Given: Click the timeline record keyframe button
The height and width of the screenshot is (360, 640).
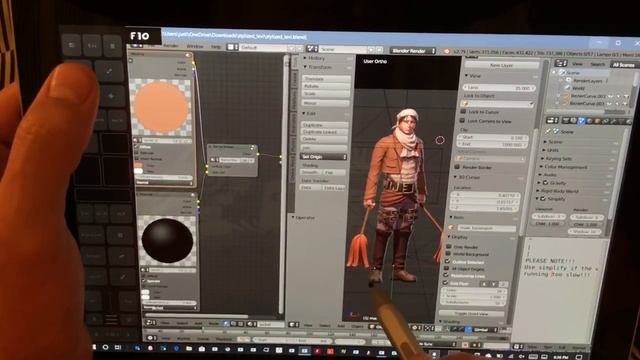Looking at the screenshot, I should 465,345.
